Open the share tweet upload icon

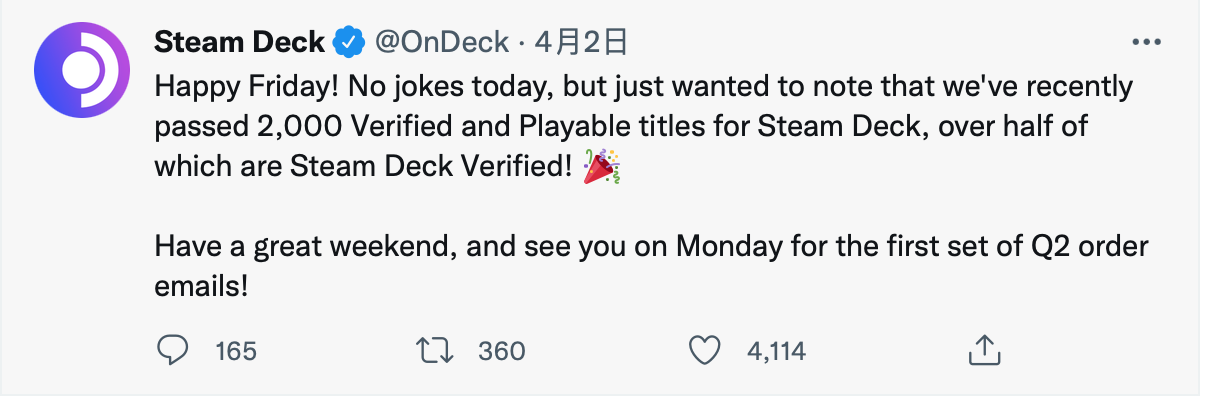tap(985, 350)
